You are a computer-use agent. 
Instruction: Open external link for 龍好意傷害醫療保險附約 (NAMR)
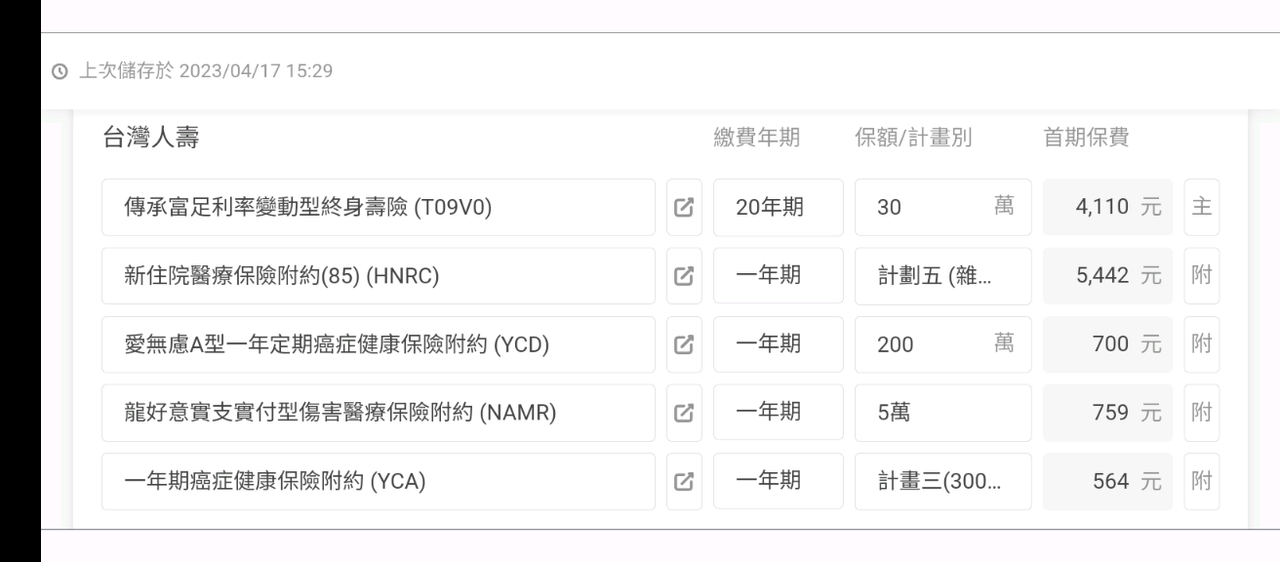[684, 412]
